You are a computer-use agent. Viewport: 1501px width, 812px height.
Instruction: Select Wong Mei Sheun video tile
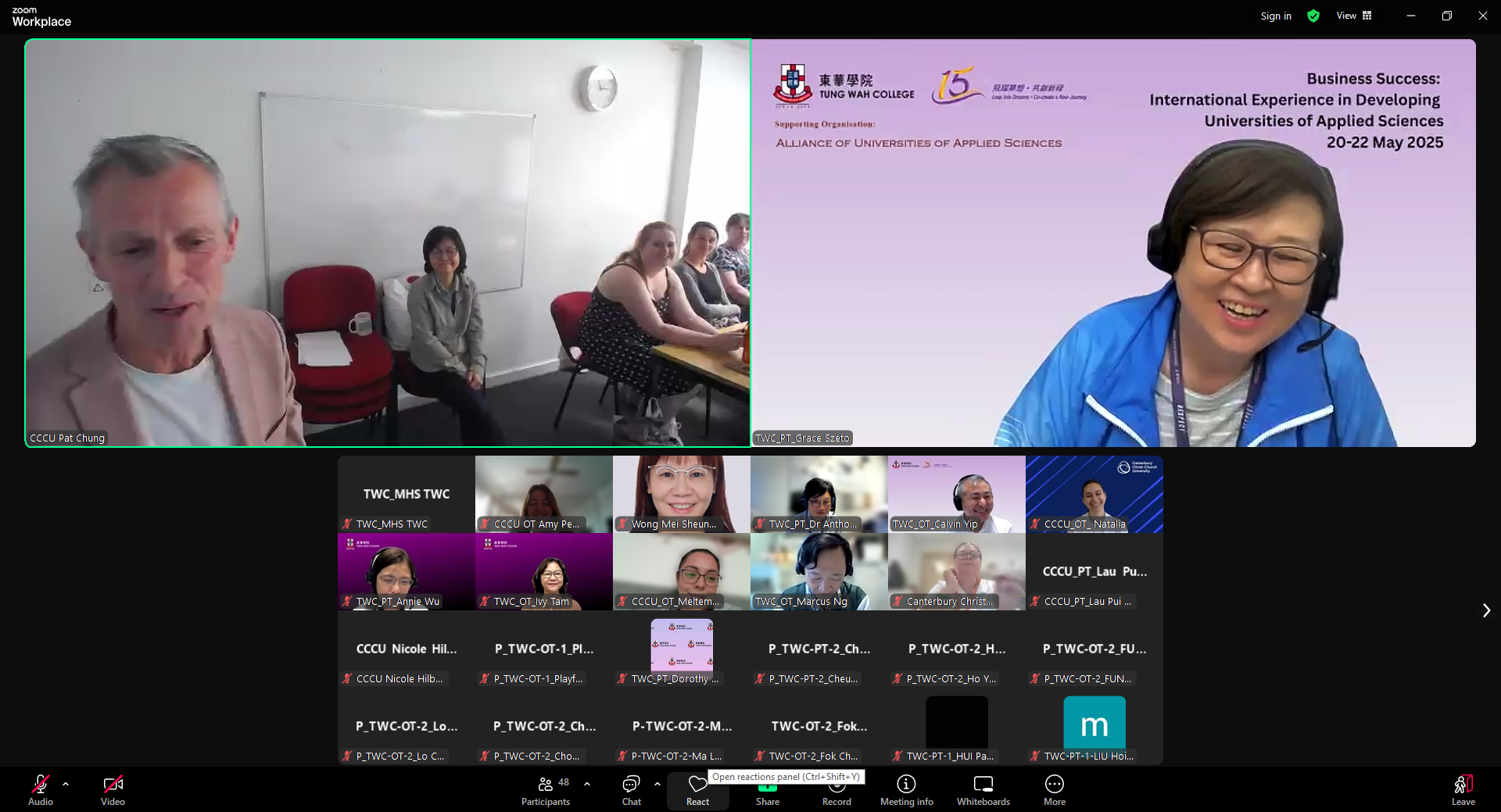(682, 494)
